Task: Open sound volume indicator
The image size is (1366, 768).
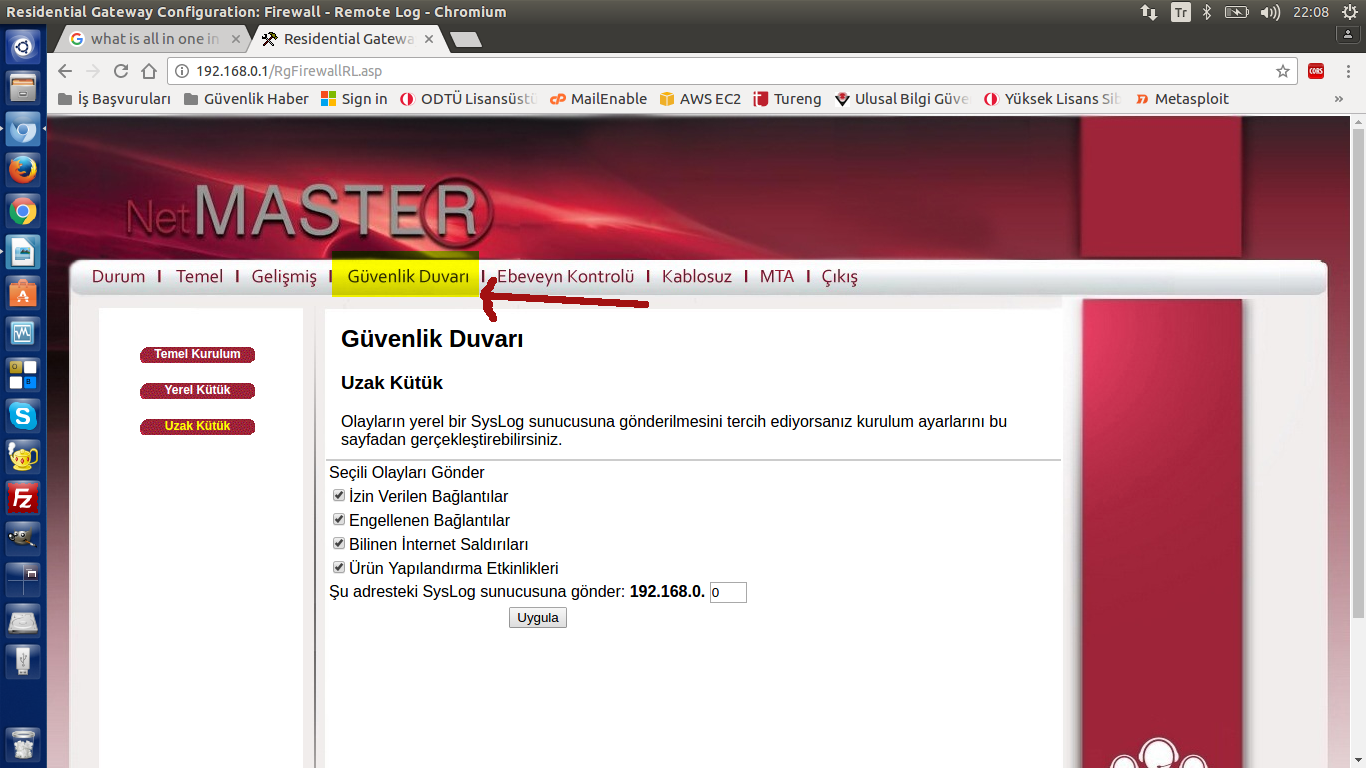Action: click(1270, 12)
